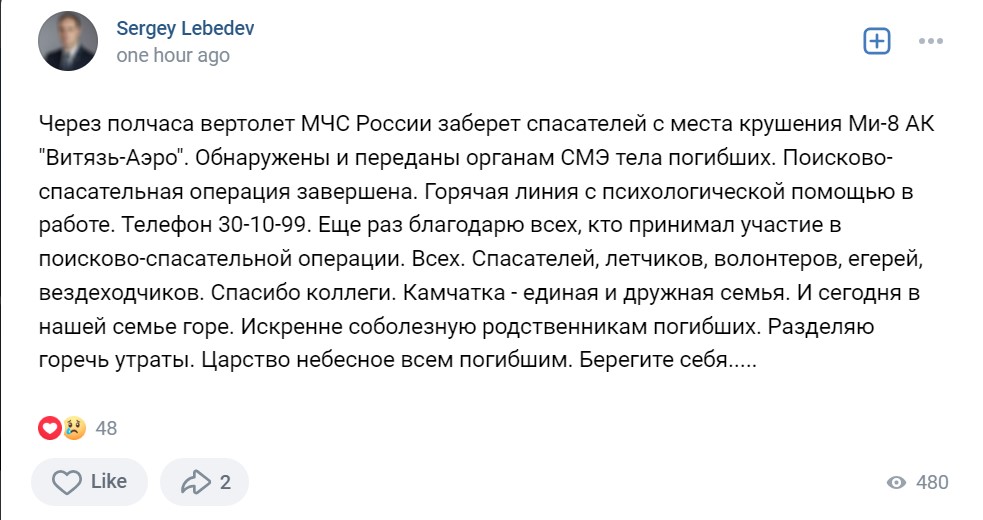Click the share arrow icon
983x520 pixels.
point(196,482)
